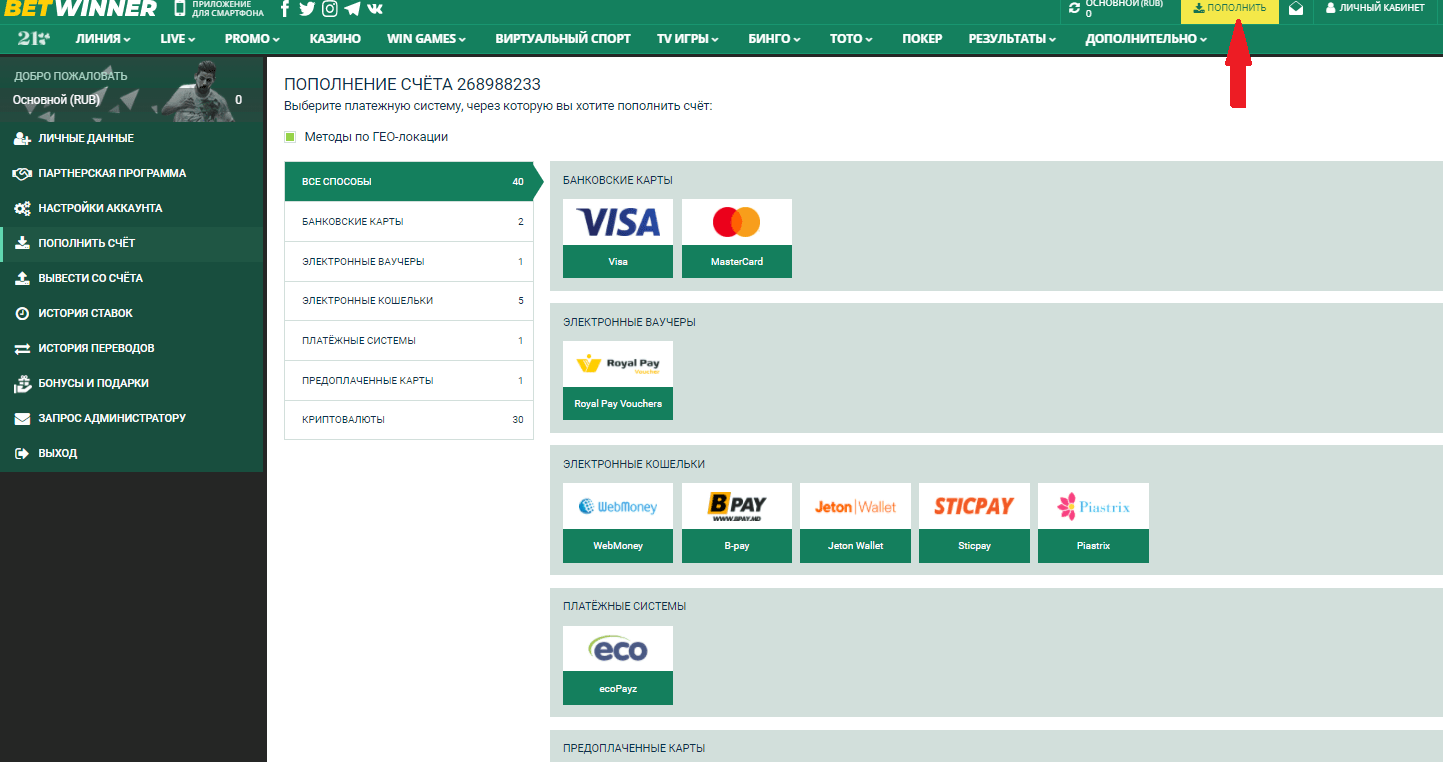Open ПОПОЛНИТЬ СЧЁТ in sidebar
Screen dimensions: 1443x762
pyautogui.click(x=131, y=244)
